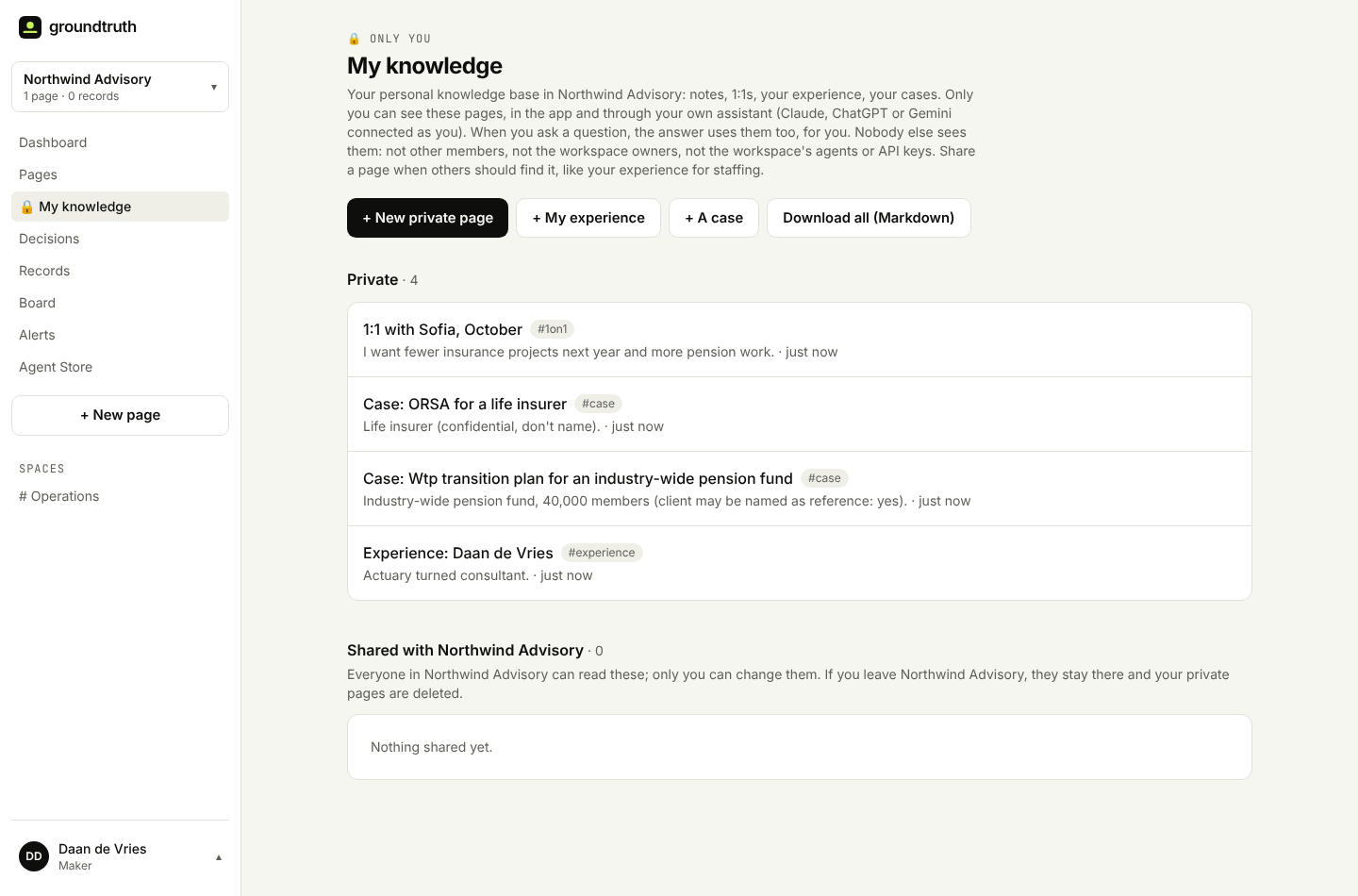The image size is (1358, 896).
Task: Open Decisions in the sidebar
Action: tap(120, 239)
